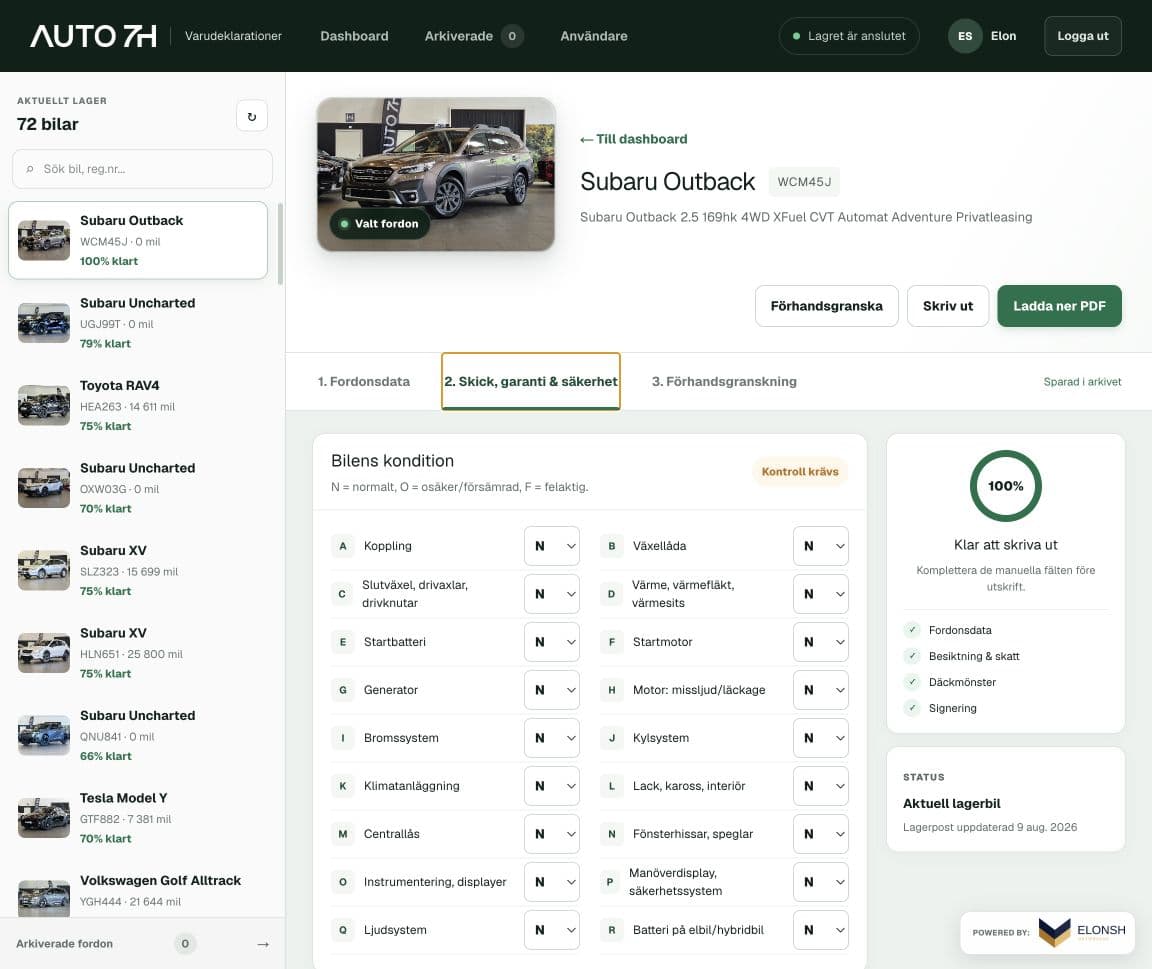Click the Tesla Model Y thumbnail image
This screenshot has height=969, width=1152.
tap(44, 818)
